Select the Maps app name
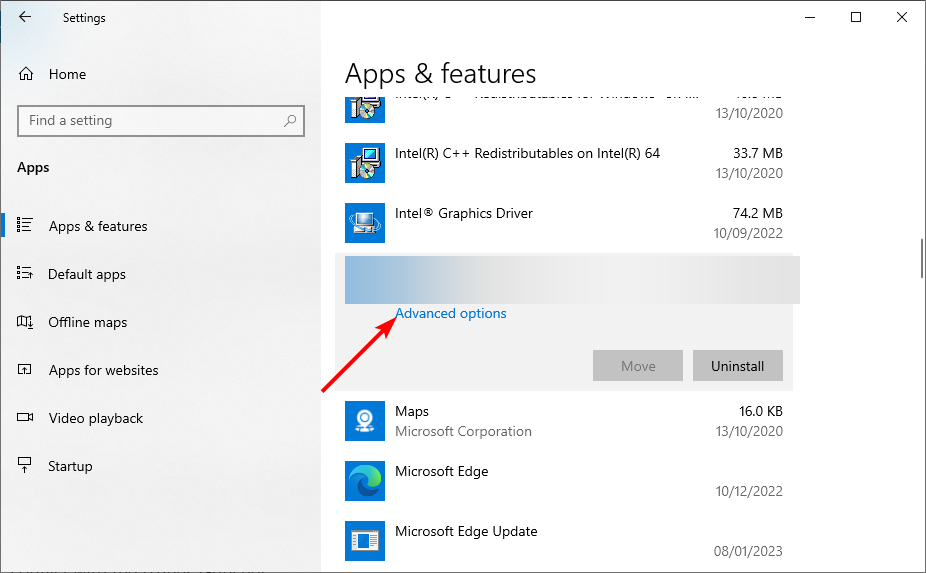Image resolution: width=926 pixels, height=573 pixels. pyautogui.click(x=412, y=411)
